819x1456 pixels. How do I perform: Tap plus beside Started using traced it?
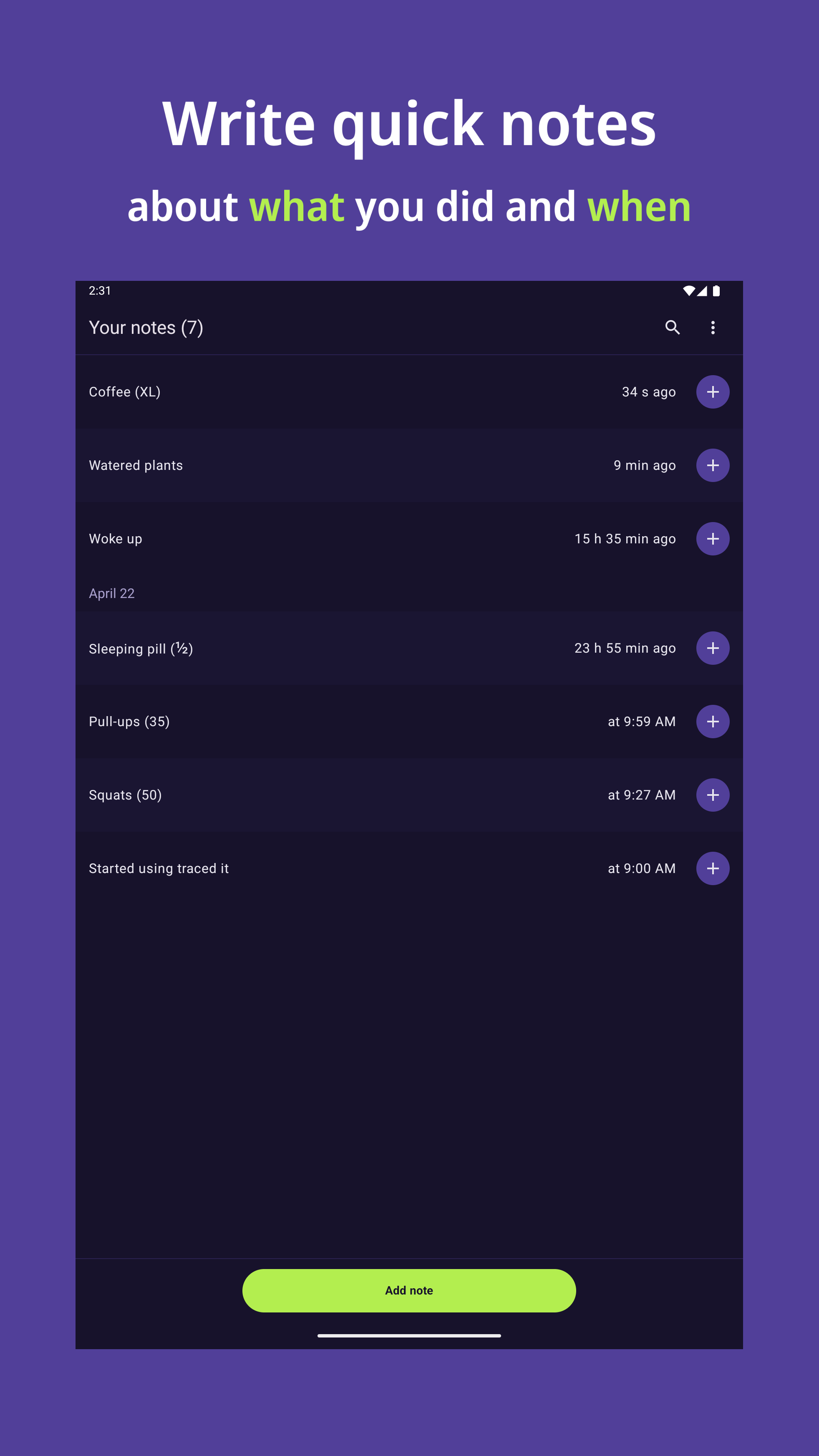[x=712, y=869]
